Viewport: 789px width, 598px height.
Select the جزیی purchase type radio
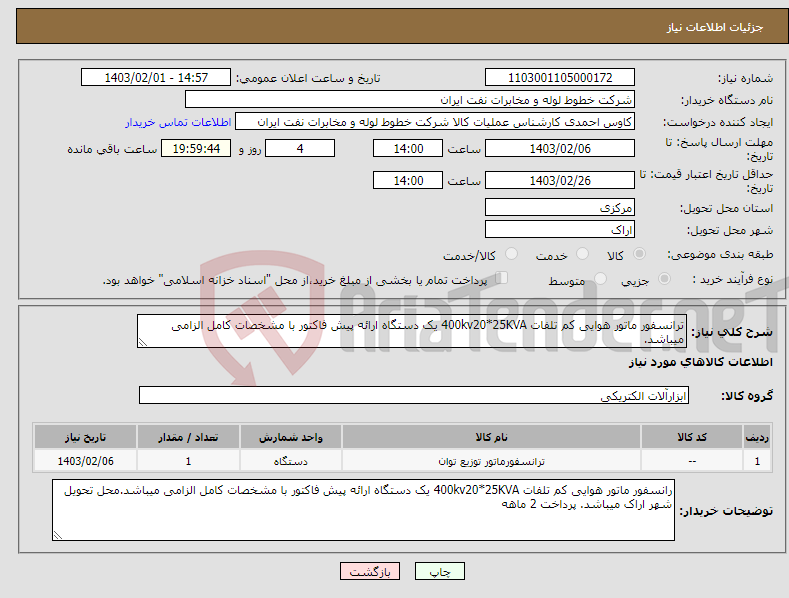pyautogui.click(x=664, y=278)
